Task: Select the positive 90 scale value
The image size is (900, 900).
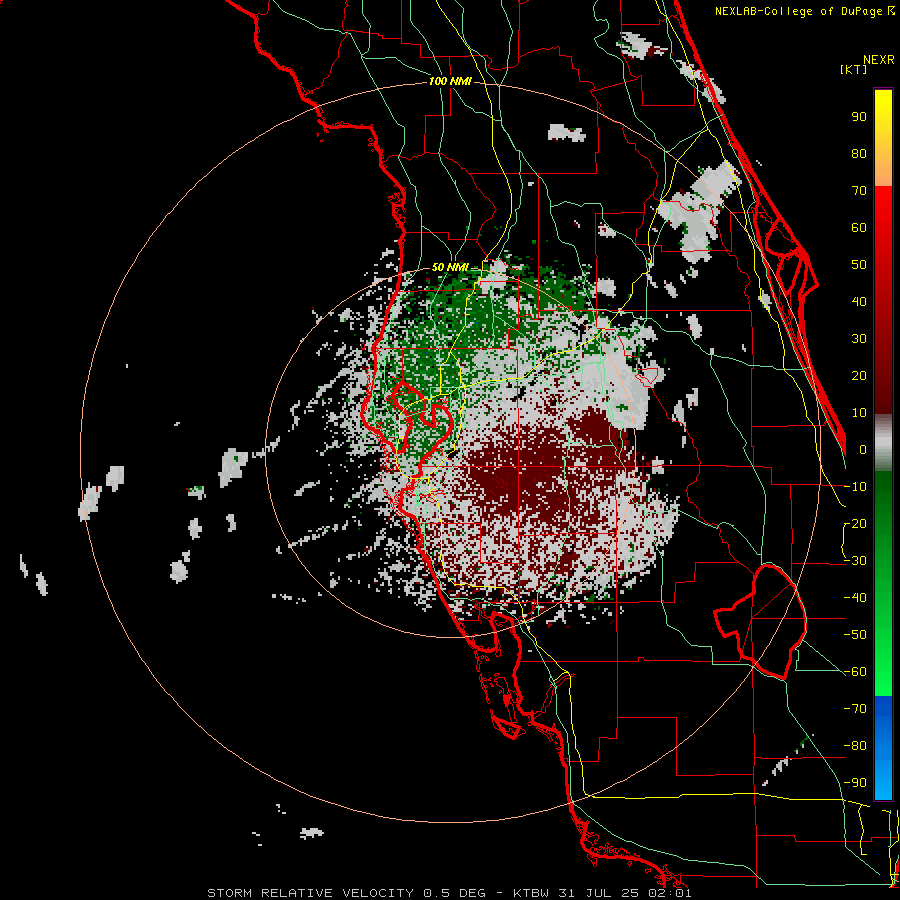Action: [x=859, y=117]
